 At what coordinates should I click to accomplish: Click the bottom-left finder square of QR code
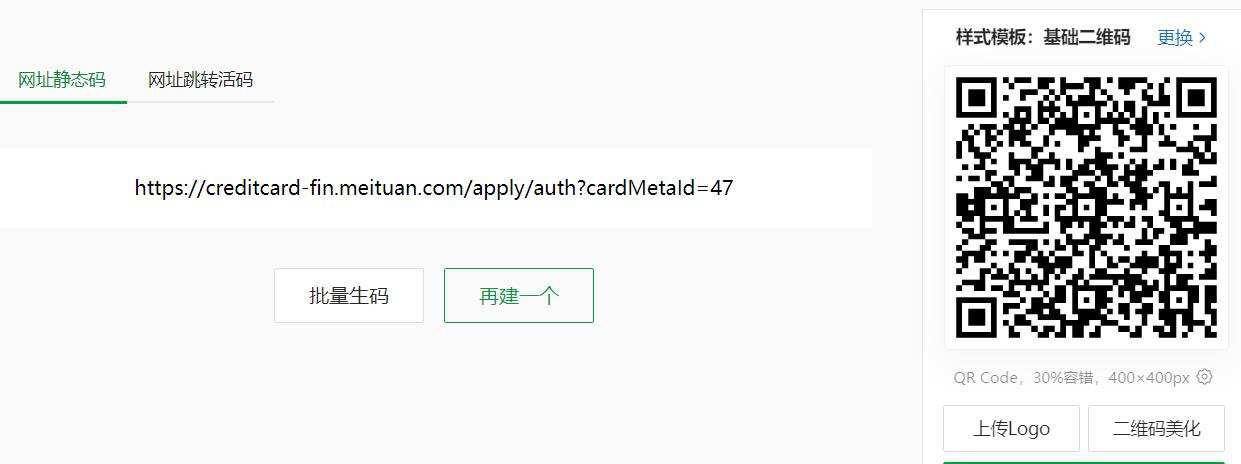click(x=975, y=318)
